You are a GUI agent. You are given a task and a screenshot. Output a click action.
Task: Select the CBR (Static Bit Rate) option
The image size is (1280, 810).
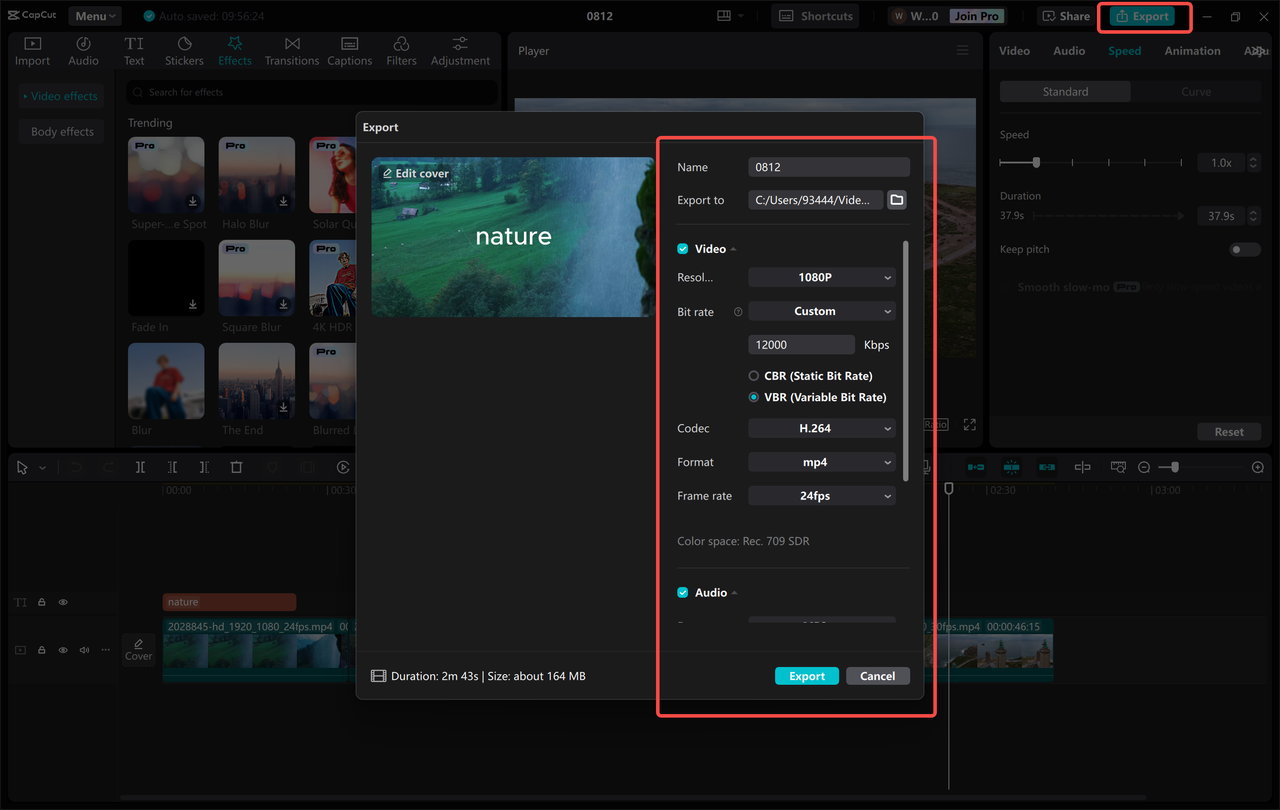click(x=752, y=375)
